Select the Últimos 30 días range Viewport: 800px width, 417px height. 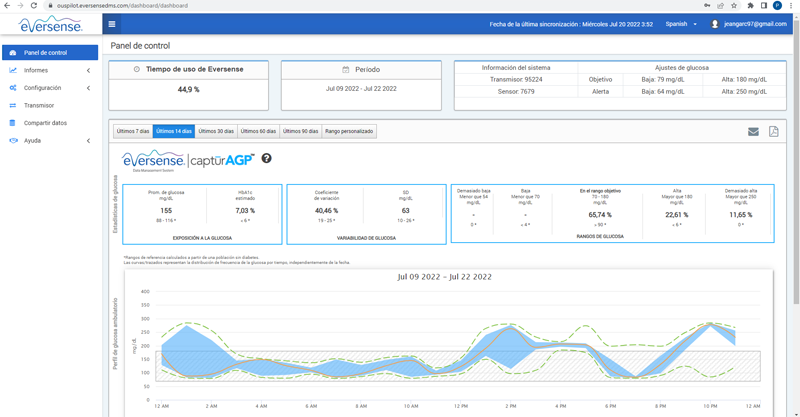(216, 131)
